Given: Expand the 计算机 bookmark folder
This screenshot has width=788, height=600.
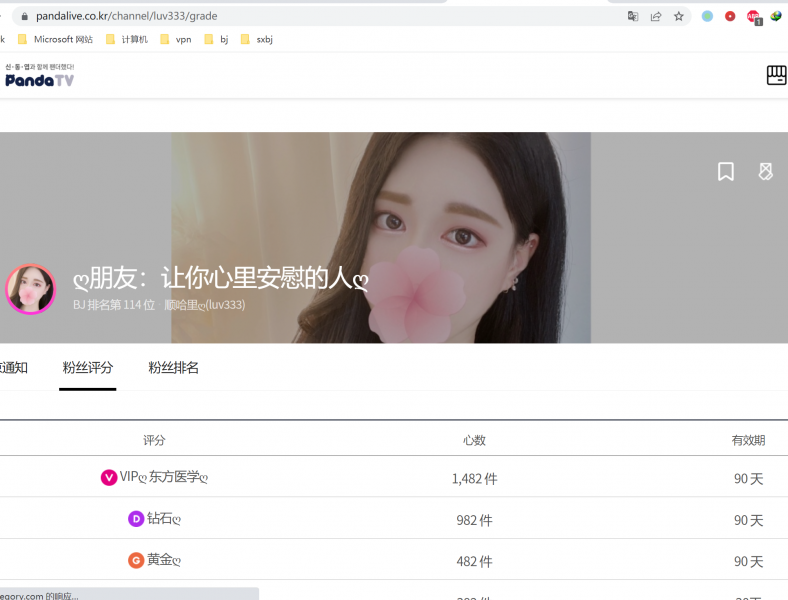Looking at the screenshot, I should tap(127, 40).
